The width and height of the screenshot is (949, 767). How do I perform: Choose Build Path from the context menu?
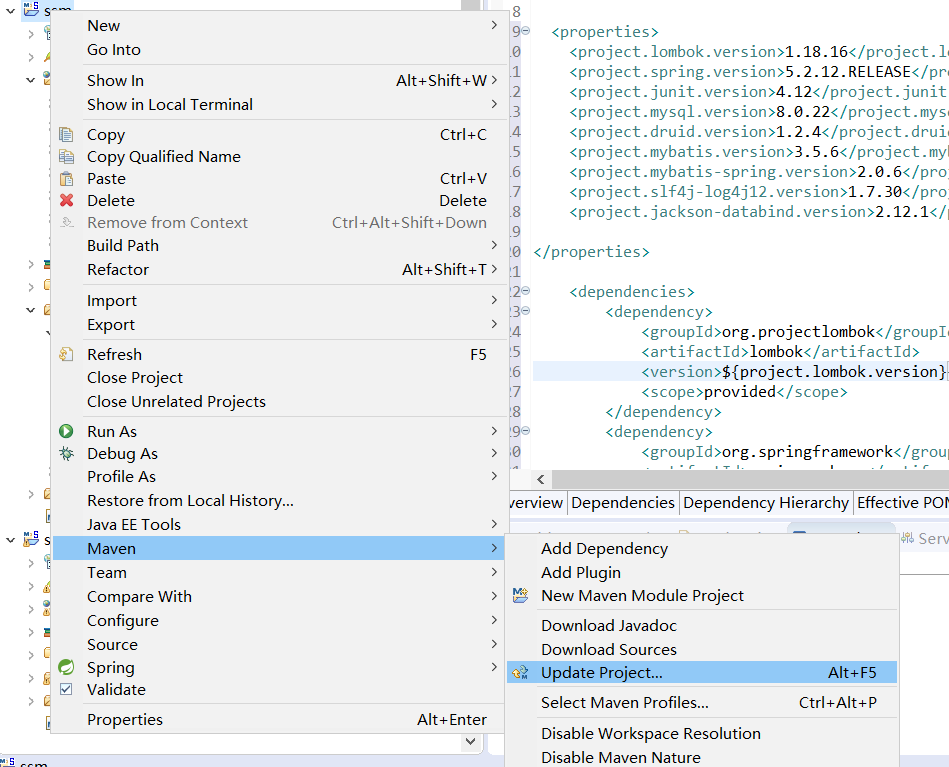pyautogui.click(x=278, y=245)
